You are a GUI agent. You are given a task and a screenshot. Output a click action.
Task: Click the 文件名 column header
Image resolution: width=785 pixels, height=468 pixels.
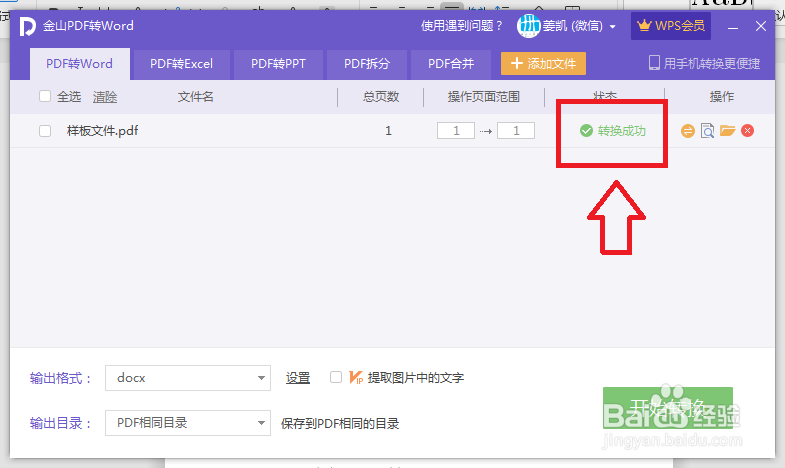(x=195, y=96)
